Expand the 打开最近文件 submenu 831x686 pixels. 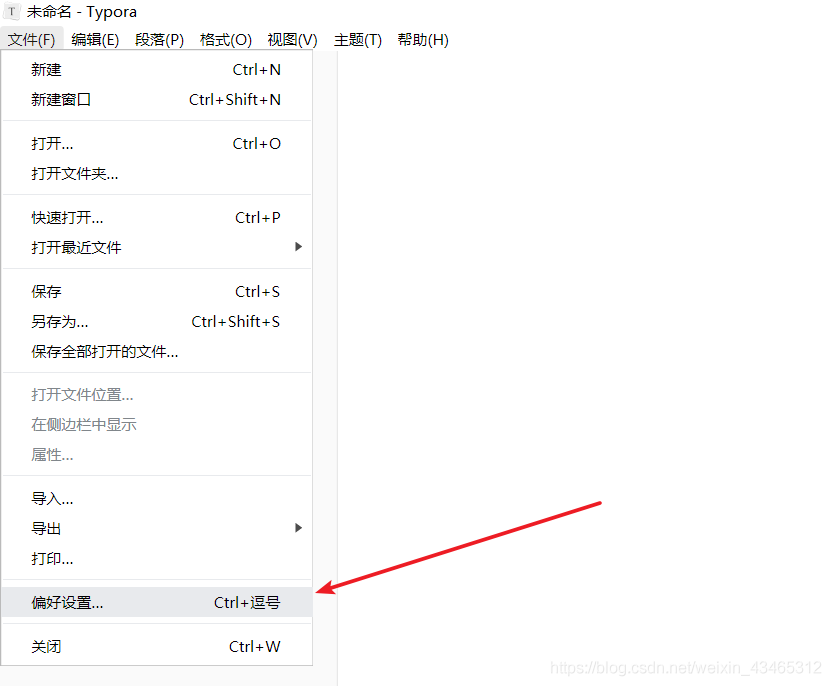75,247
